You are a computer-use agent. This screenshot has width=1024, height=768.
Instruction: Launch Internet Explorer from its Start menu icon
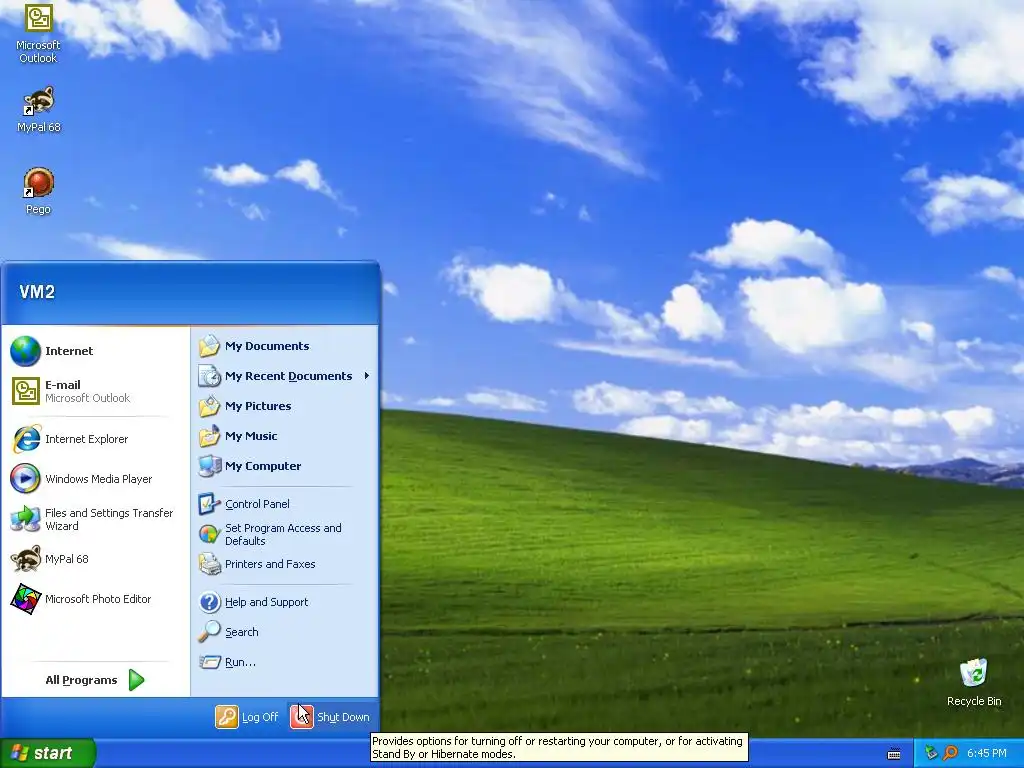pyautogui.click(x=25, y=439)
